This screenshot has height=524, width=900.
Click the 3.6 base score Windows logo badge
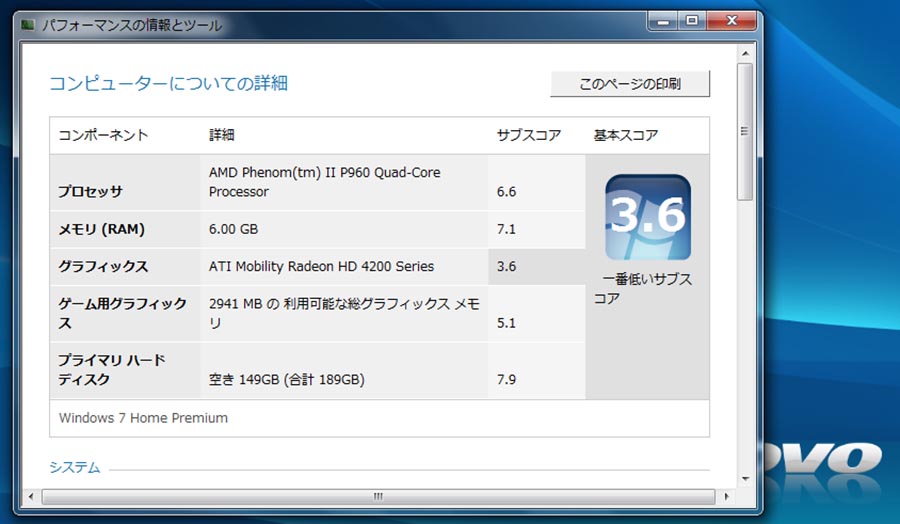[x=647, y=217]
